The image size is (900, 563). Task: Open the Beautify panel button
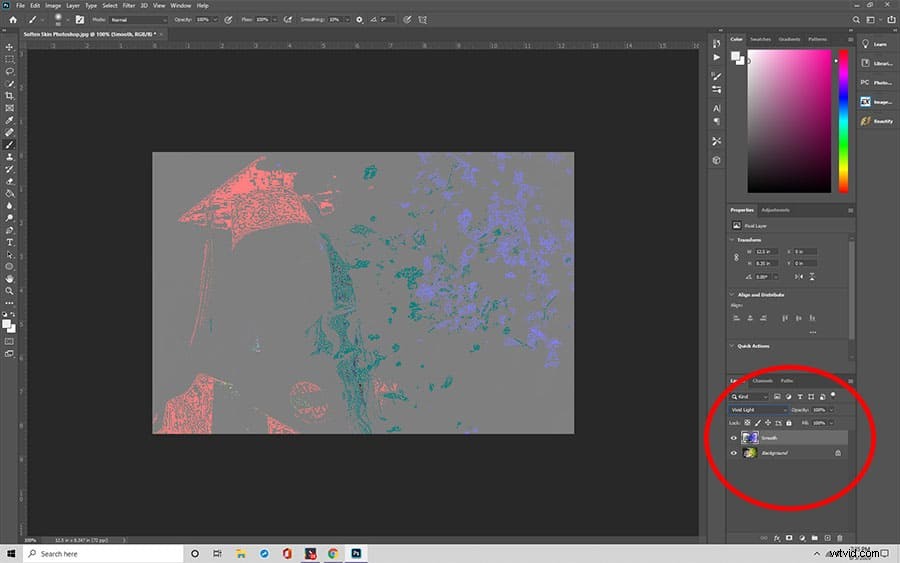[x=876, y=121]
